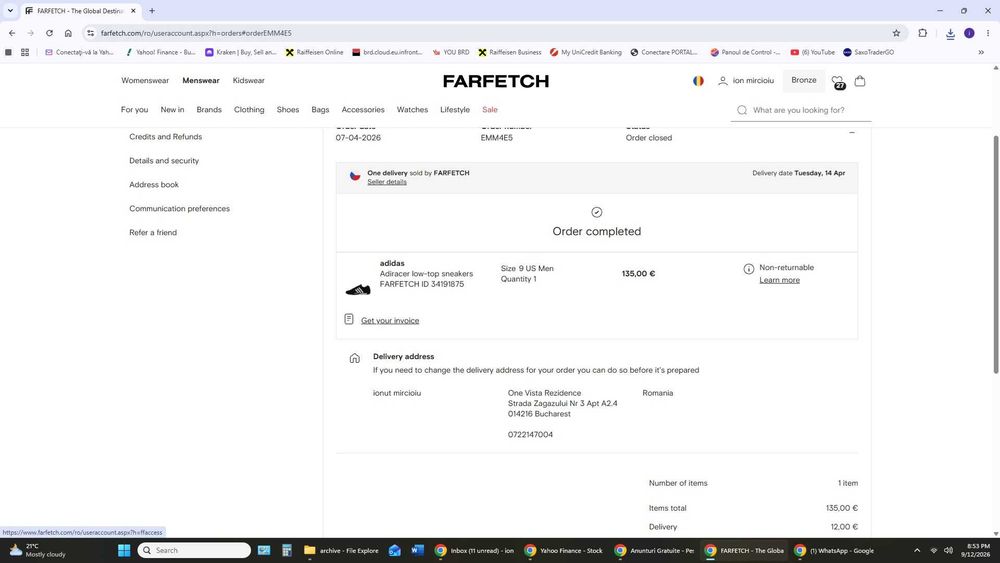Open the shopping bag icon
The width and height of the screenshot is (1000, 563).
pyautogui.click(x=860, y=81)
